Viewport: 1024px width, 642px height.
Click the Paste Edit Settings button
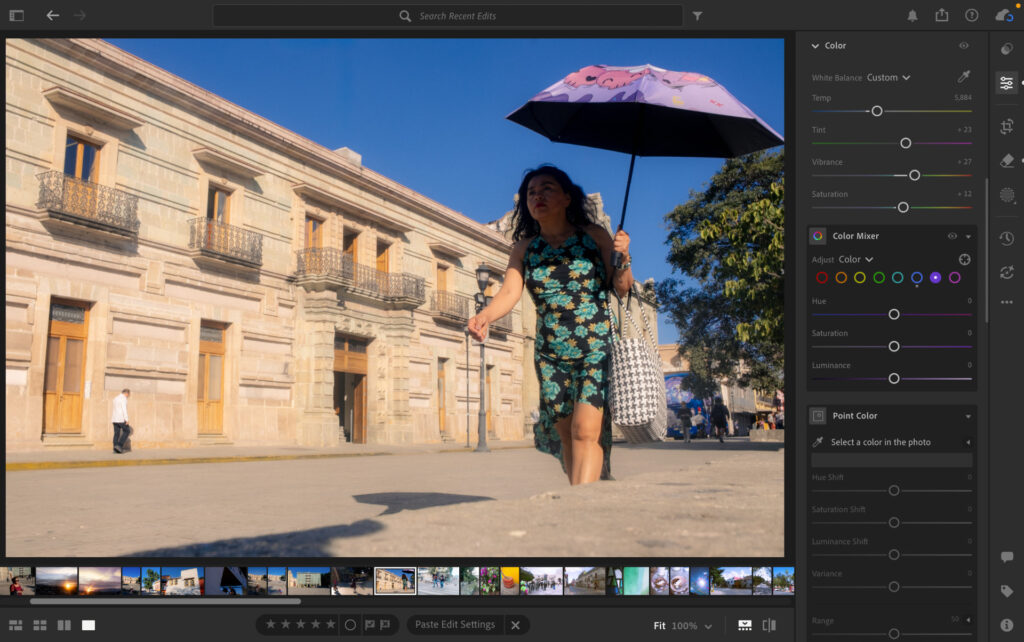(456, 624)
